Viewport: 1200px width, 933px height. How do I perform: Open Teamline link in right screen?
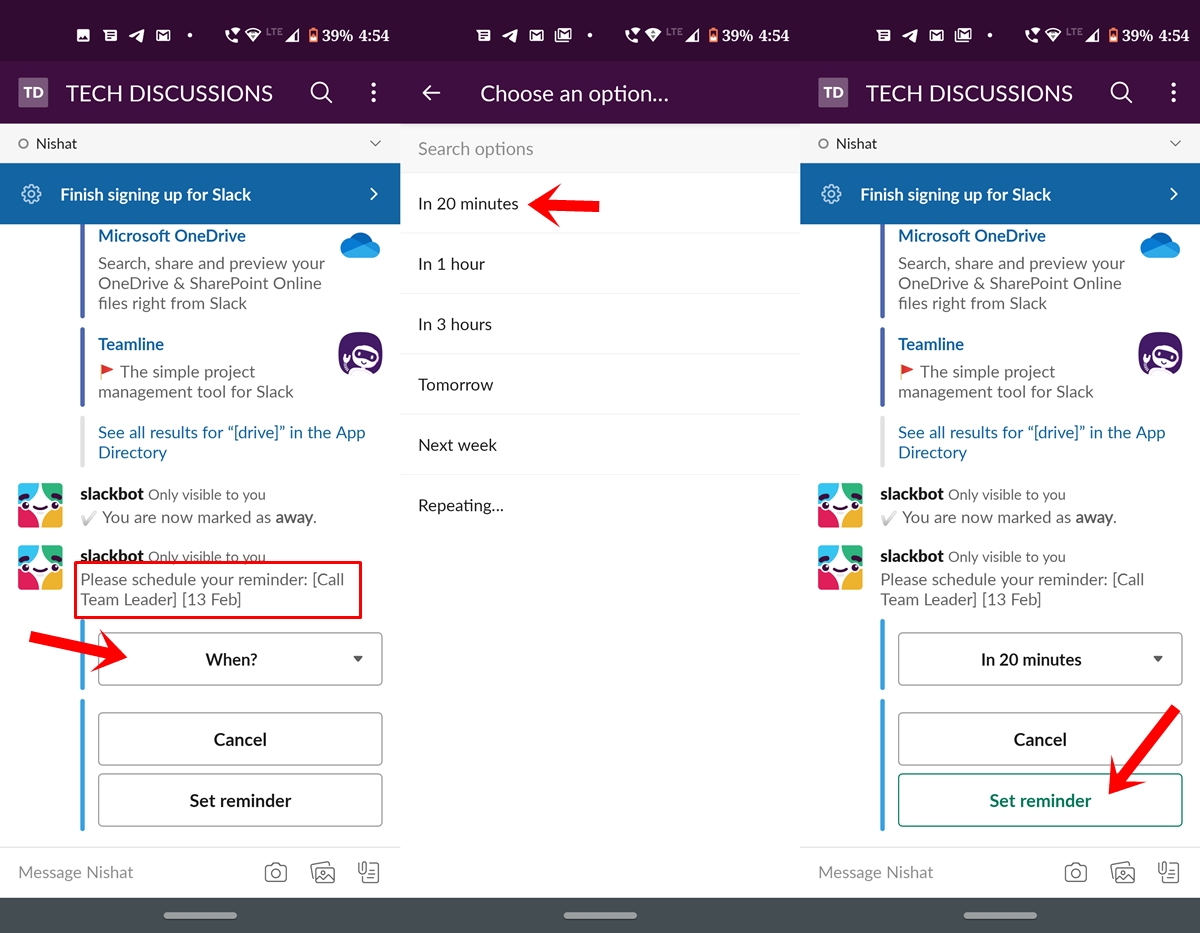pyautogui.click(x=931, y=344)
